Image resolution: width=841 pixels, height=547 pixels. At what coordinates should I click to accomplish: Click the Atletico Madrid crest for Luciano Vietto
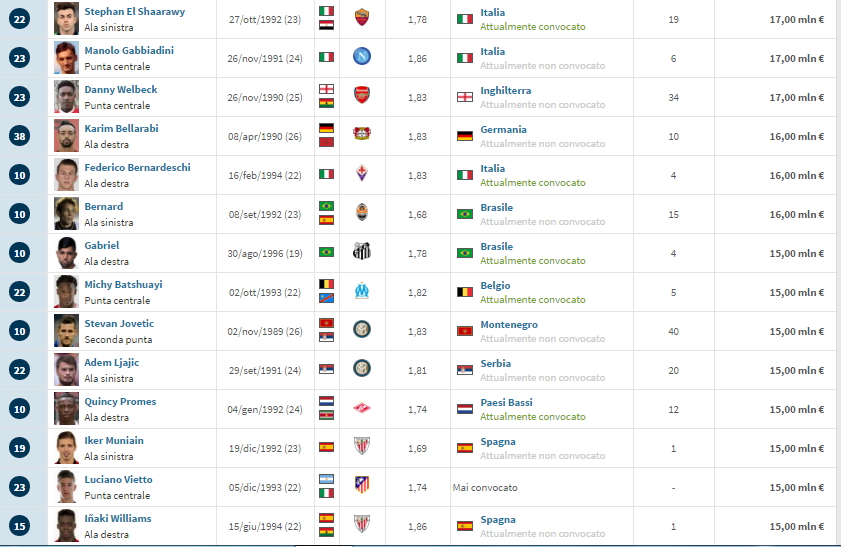click(362, 485)
